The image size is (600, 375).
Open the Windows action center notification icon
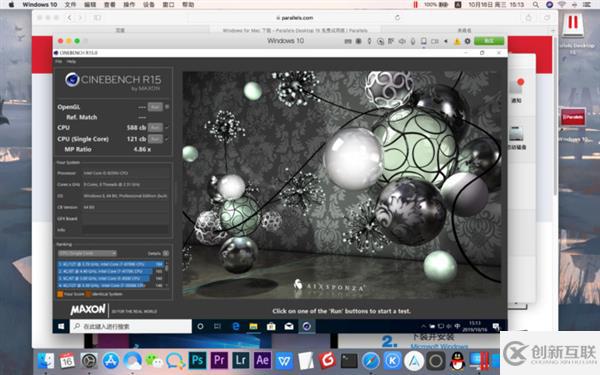[496, 326]
